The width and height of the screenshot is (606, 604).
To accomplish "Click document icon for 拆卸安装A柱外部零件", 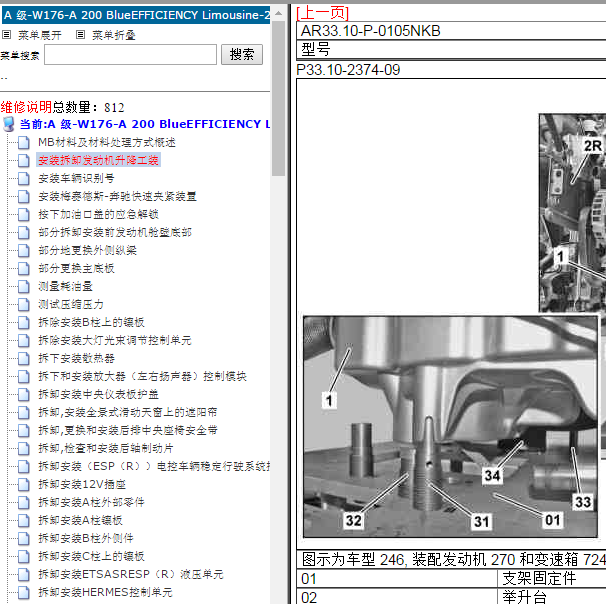I will (24, 502).
